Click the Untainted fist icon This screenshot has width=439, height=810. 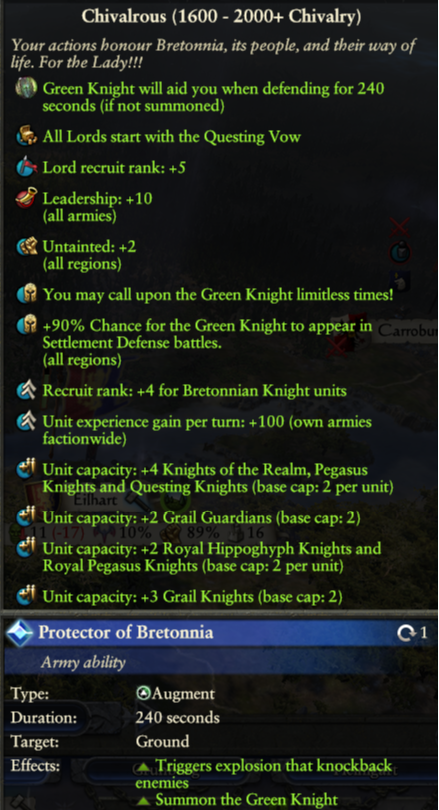pyautogui.click(x=26, y=246)
